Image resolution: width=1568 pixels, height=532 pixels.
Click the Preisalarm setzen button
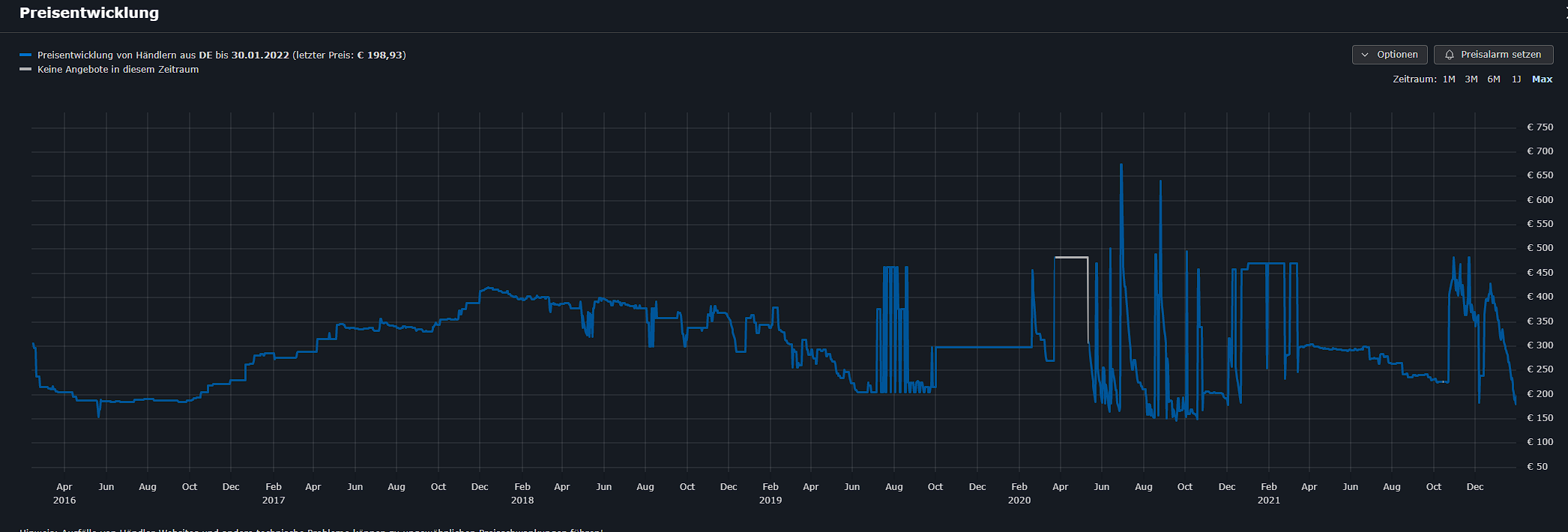tap(1493, 55)
